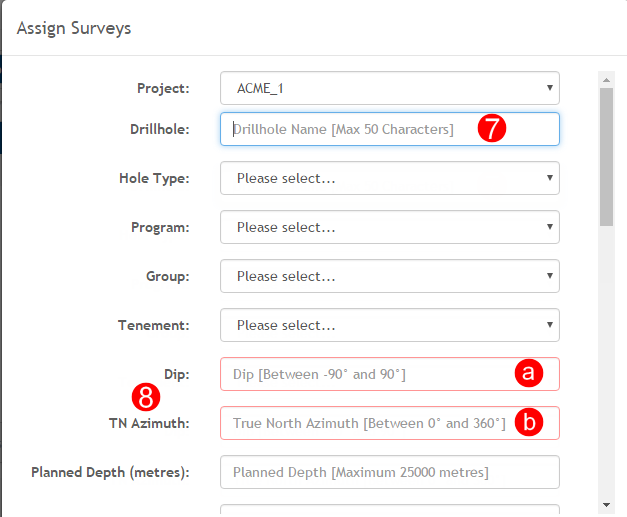
Task: Click the True North Azimuth input field
Action: point(389,423)
